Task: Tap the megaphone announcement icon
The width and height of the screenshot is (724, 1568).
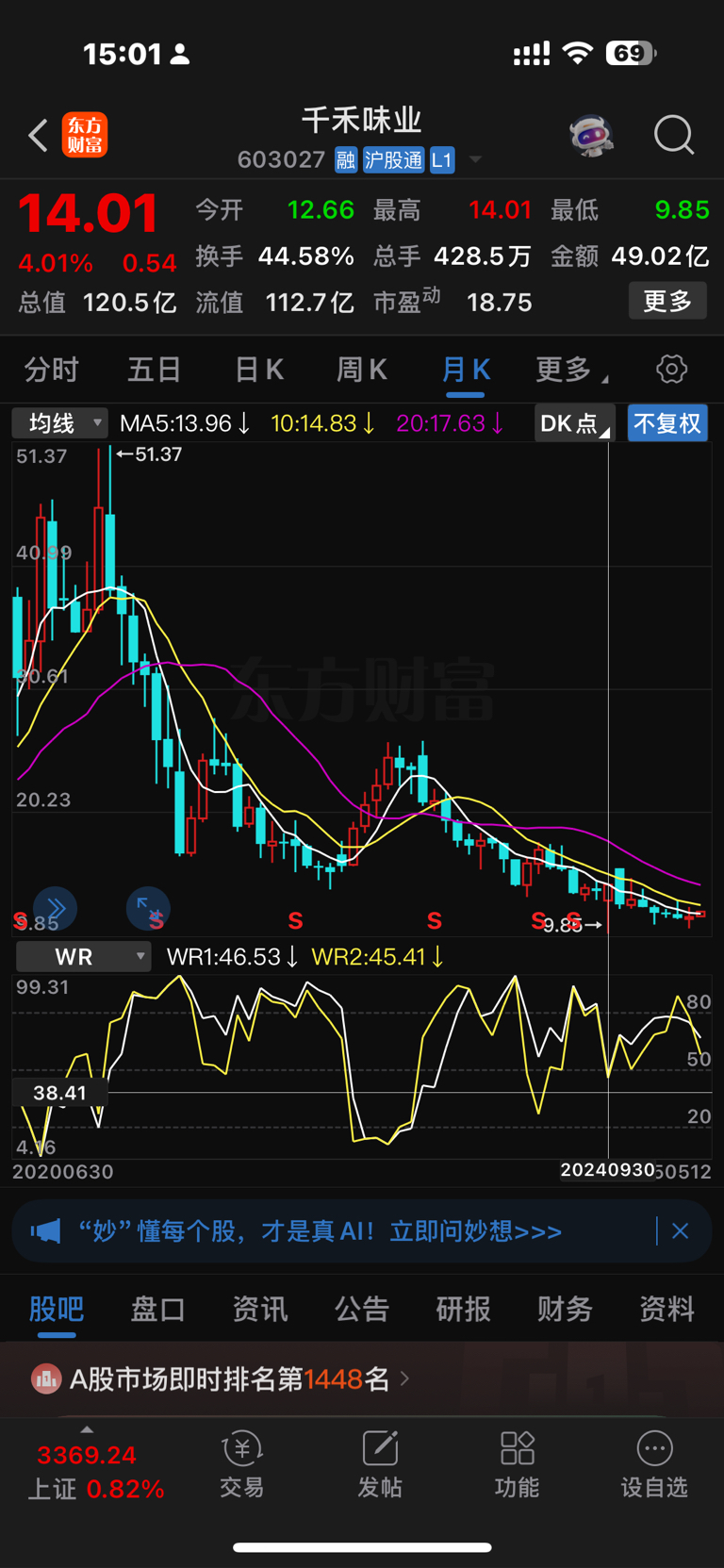Action: point(45,1230)
